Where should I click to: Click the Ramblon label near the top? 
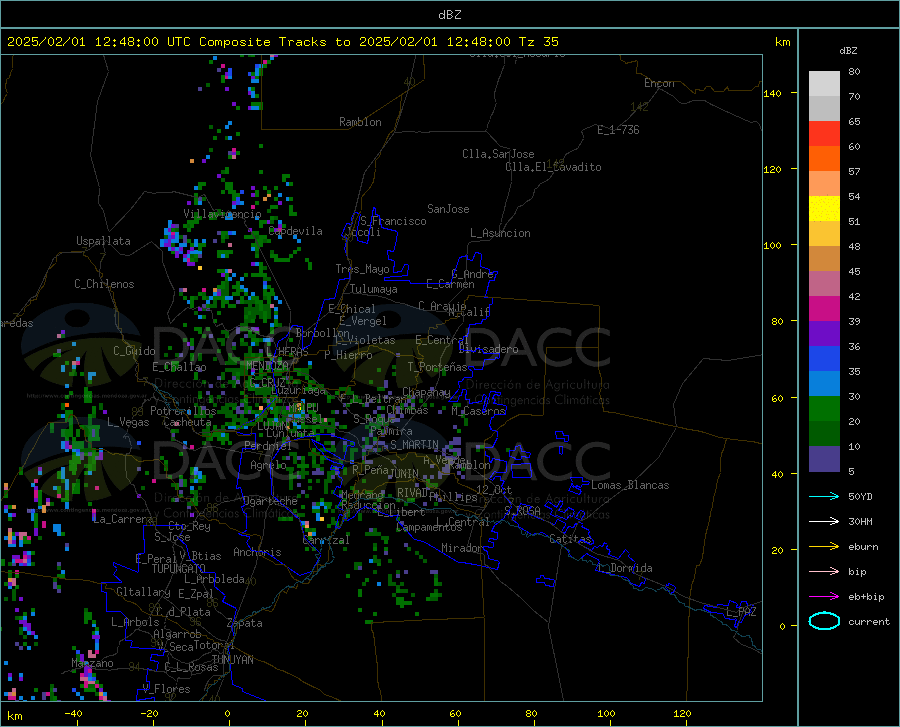pos(360,122)
